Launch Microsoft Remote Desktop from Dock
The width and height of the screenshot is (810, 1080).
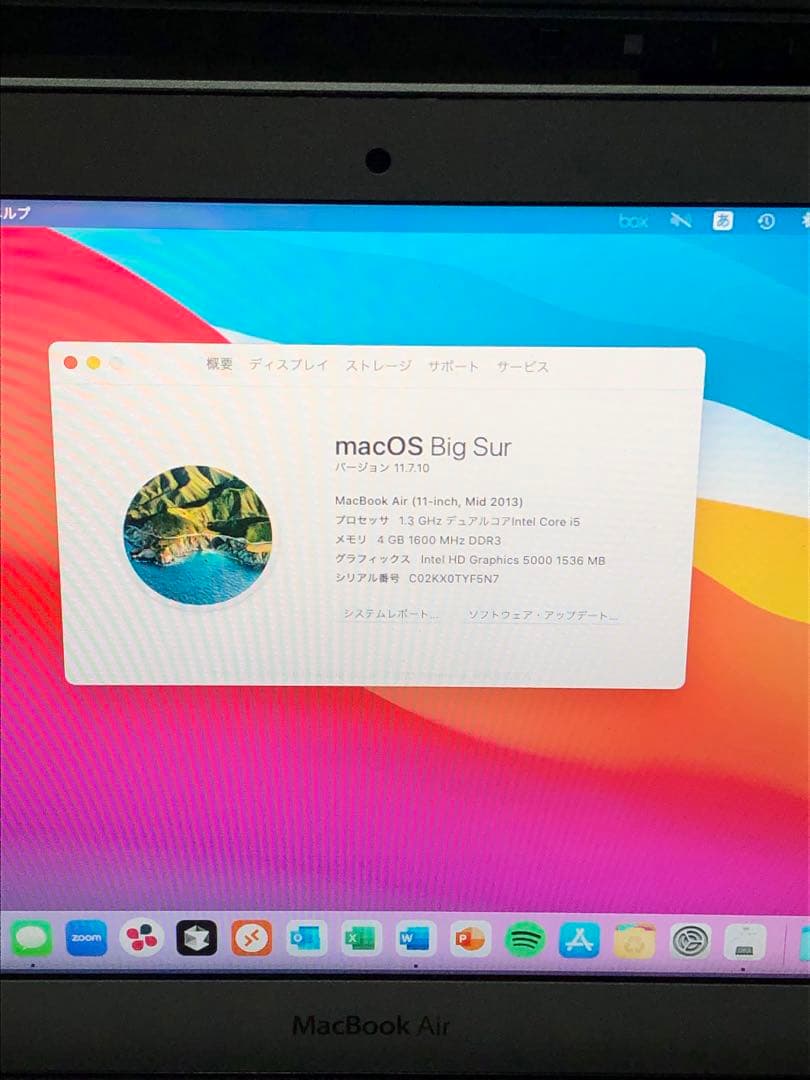[x=251, y=938]
